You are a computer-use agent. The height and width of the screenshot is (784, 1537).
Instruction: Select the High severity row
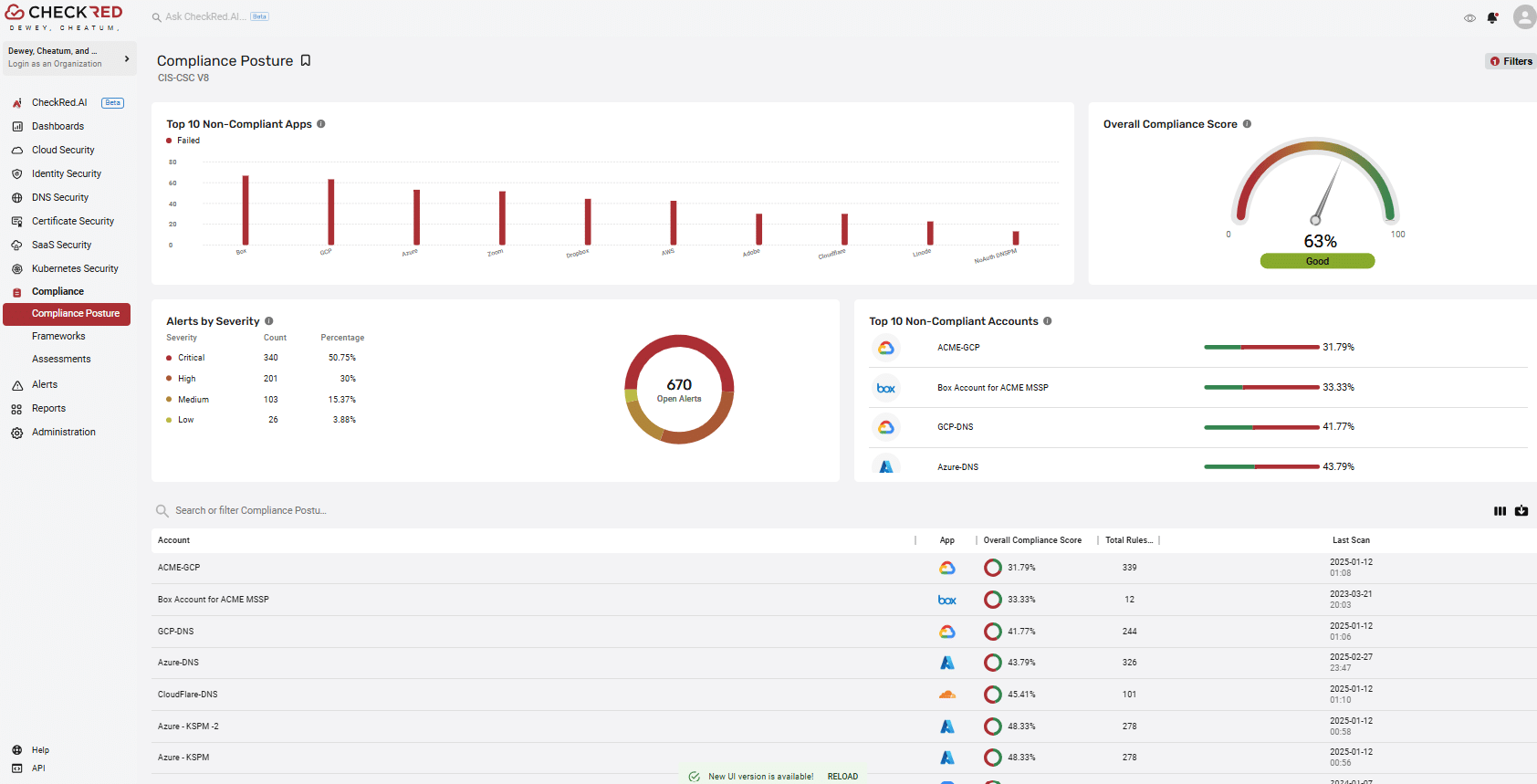tap(263, 379)
